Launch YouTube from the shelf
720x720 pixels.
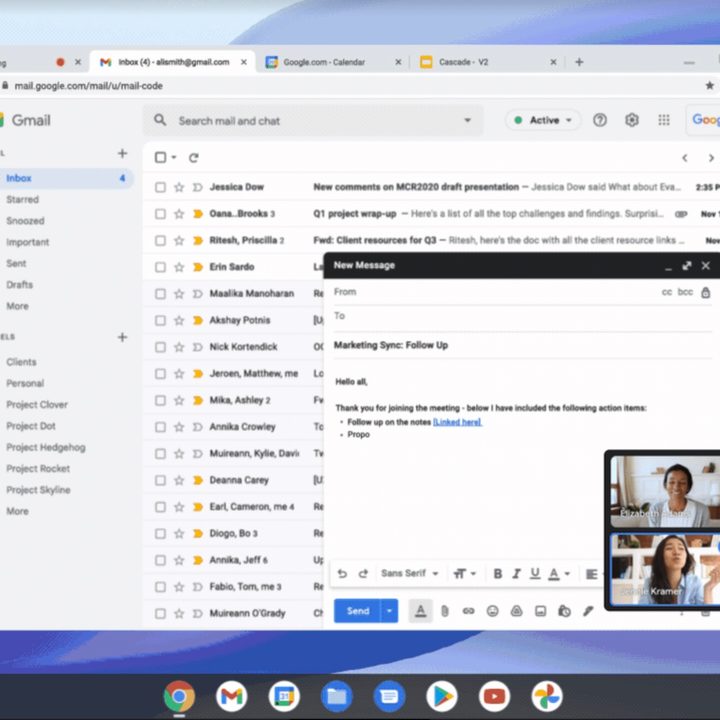tap(494, 697)
